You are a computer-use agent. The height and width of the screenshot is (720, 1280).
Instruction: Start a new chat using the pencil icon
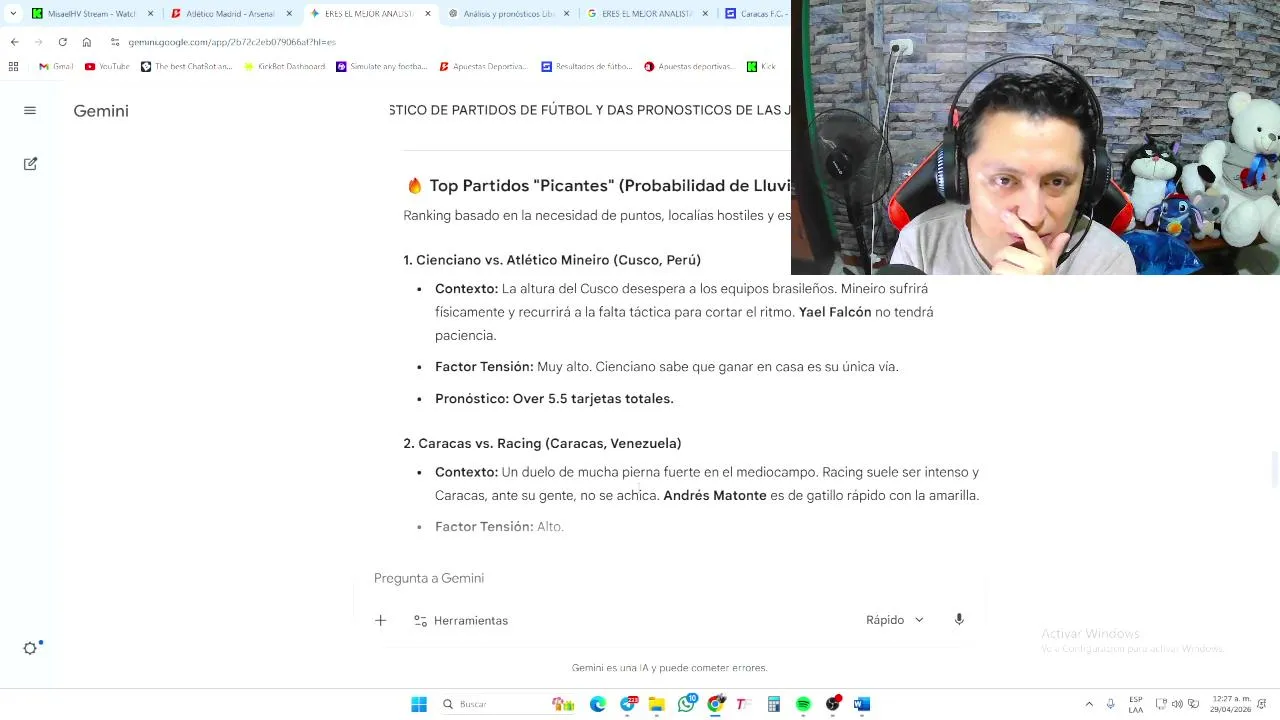click(x=30, y=163)
